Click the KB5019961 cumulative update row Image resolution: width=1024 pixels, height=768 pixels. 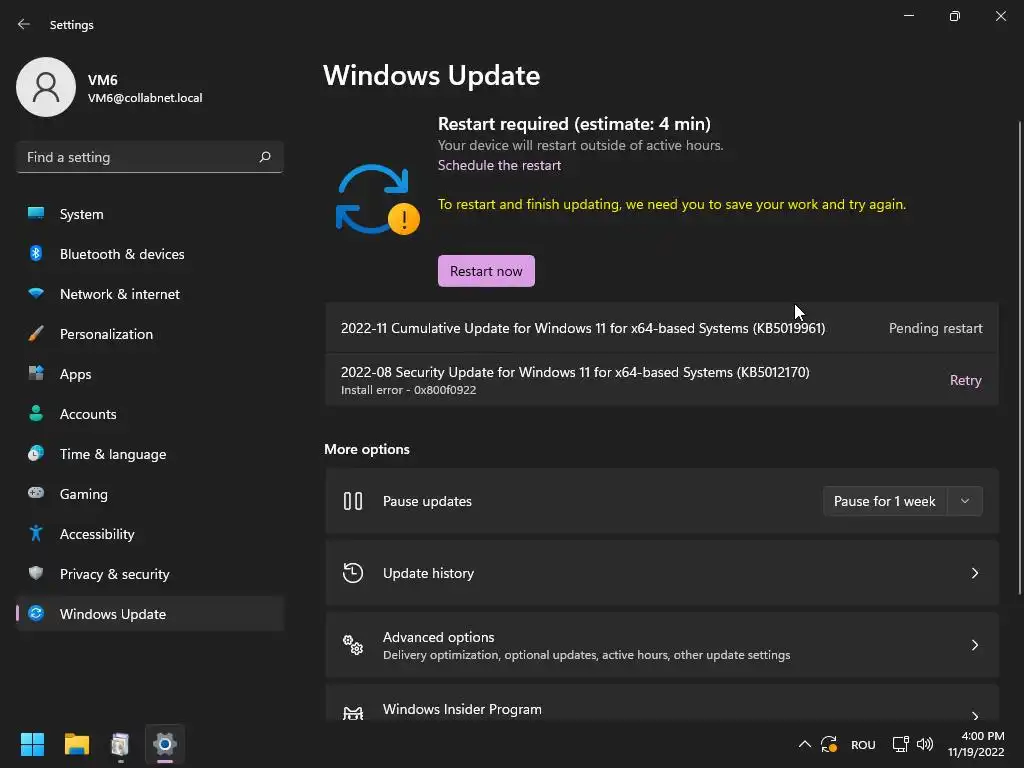coord(662,328)
